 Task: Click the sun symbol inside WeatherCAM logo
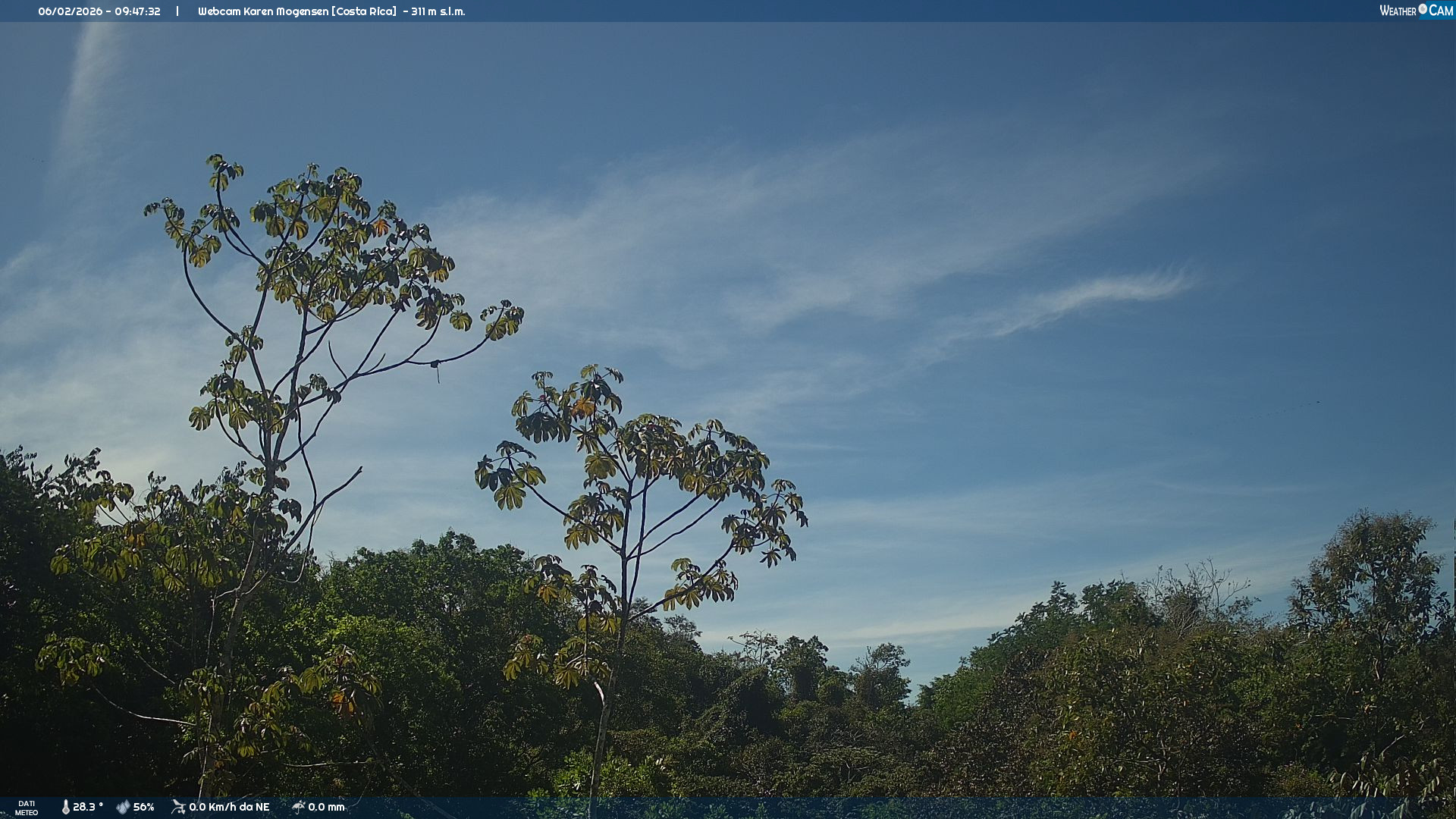click(1423, 9)
